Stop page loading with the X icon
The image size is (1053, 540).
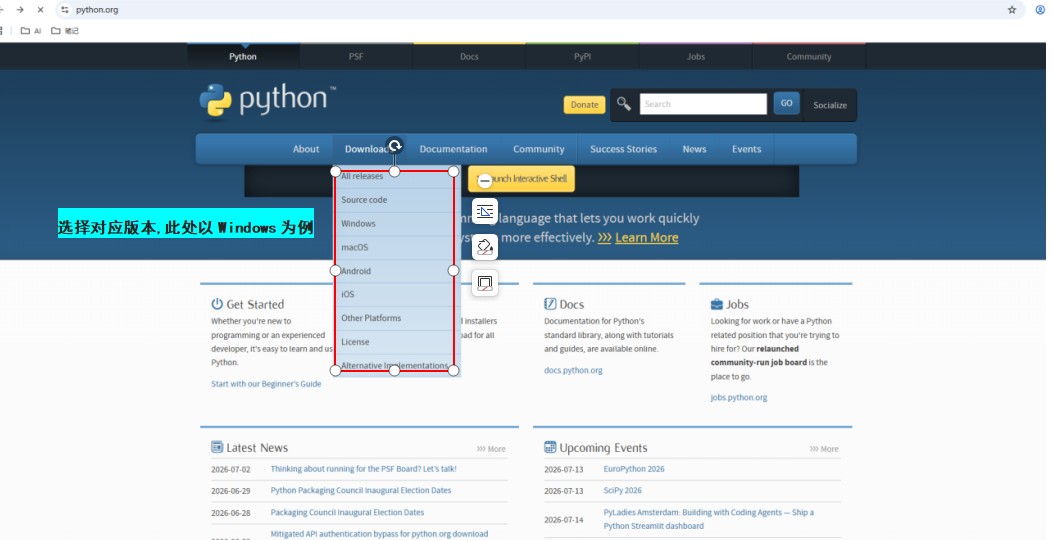[x=40, y=9]
